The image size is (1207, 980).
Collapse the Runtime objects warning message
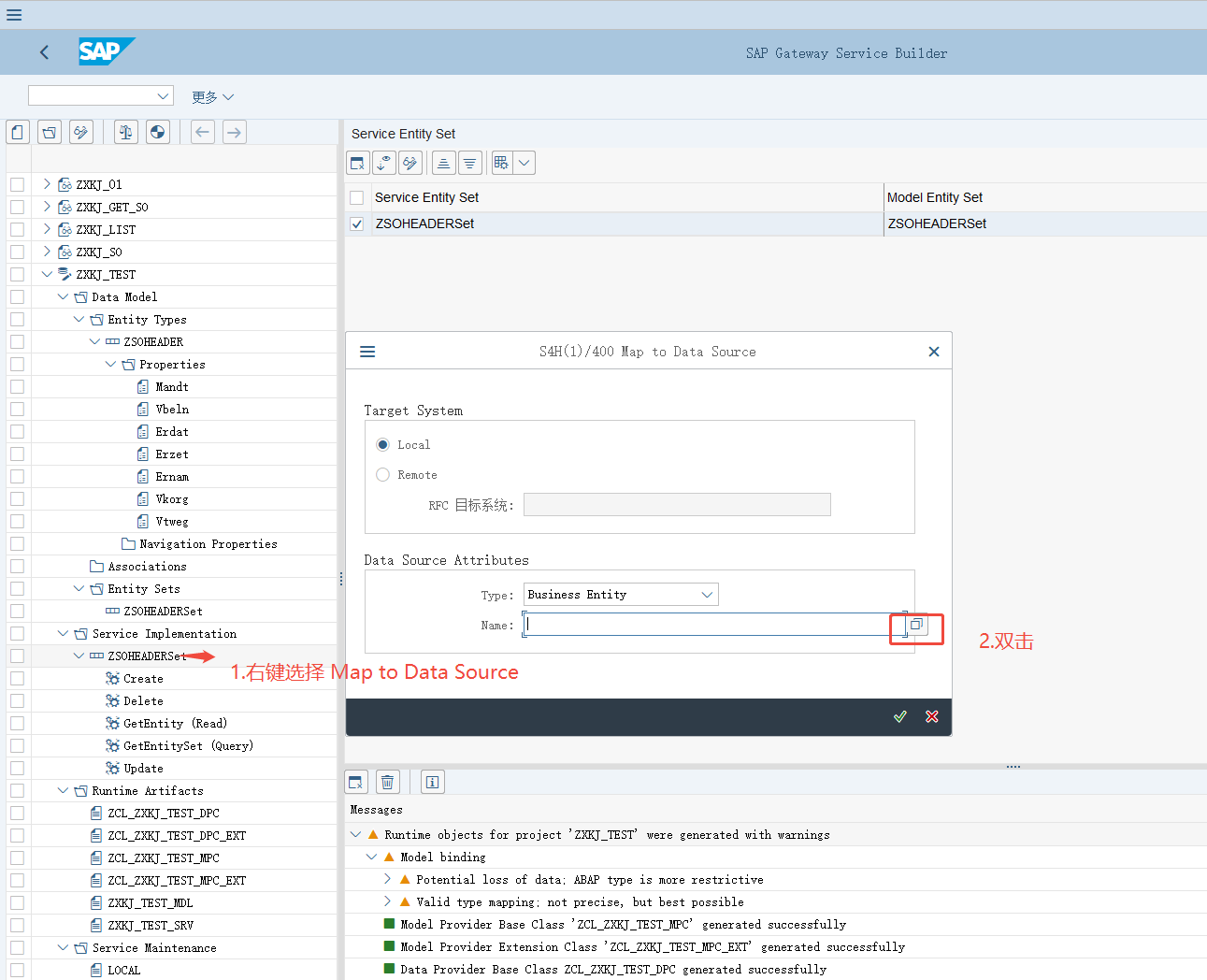click(355, 834)
